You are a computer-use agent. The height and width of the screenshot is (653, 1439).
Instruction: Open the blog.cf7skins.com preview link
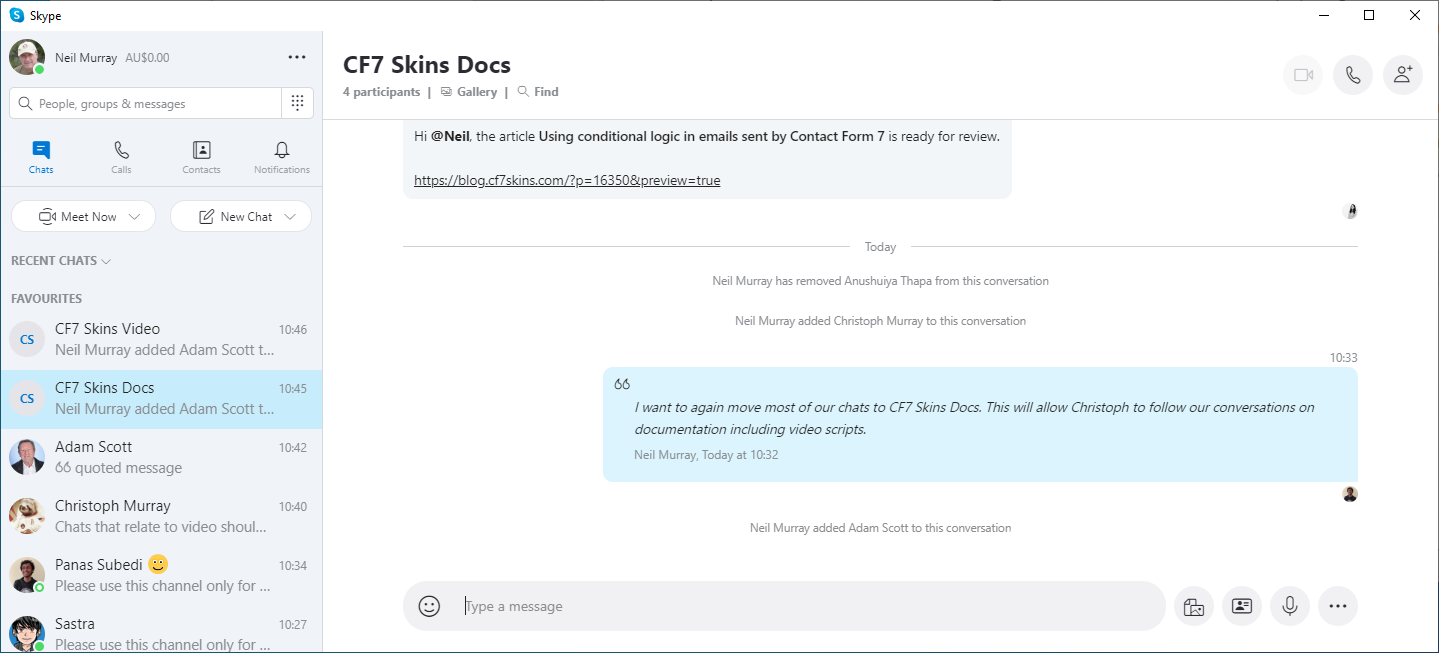click(x=567, y=181)
